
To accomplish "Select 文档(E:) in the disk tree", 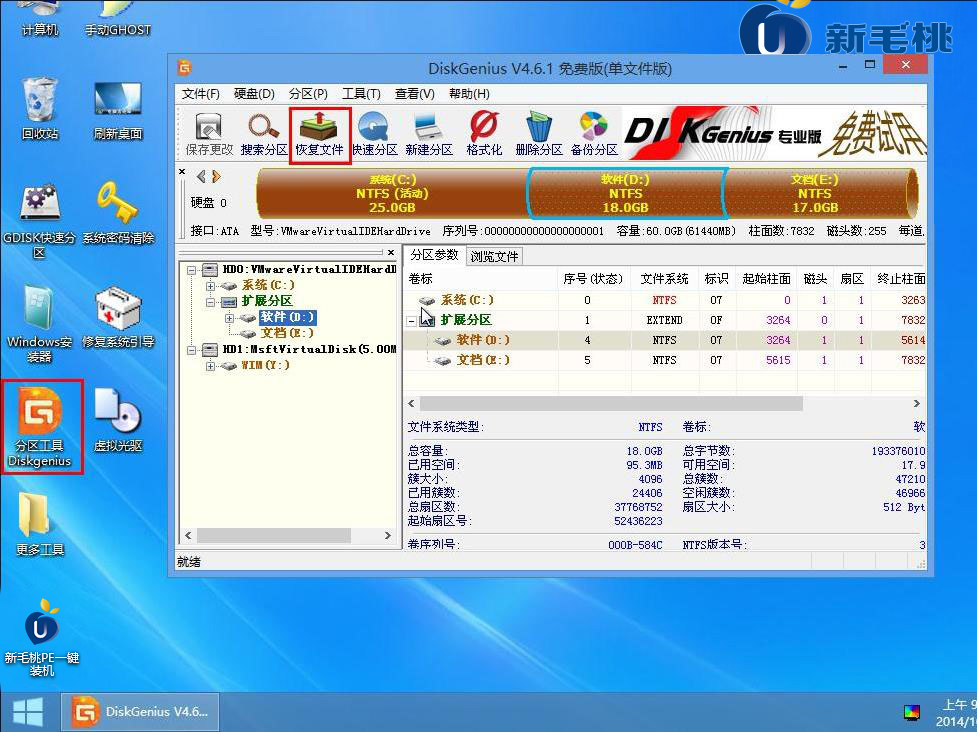I will coord(287,333).
